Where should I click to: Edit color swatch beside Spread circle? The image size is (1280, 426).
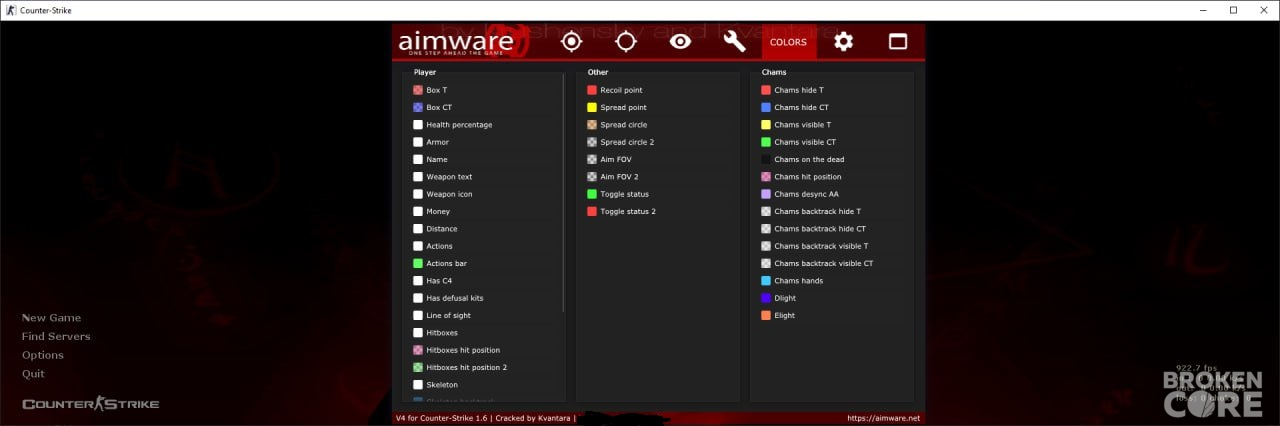tap(592, 125)
